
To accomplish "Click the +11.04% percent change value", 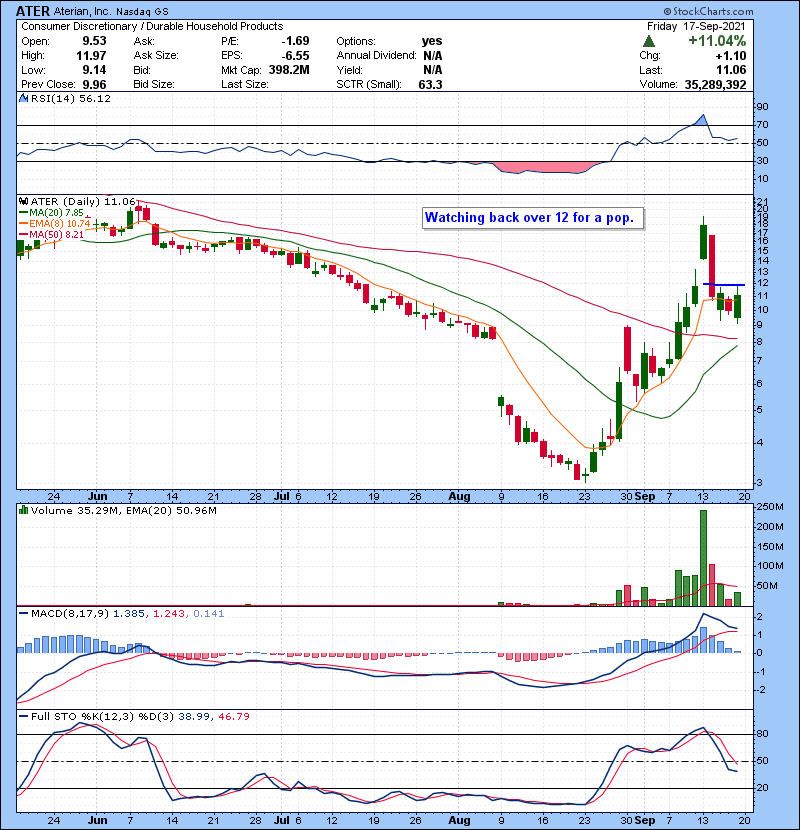I will 717,41.
